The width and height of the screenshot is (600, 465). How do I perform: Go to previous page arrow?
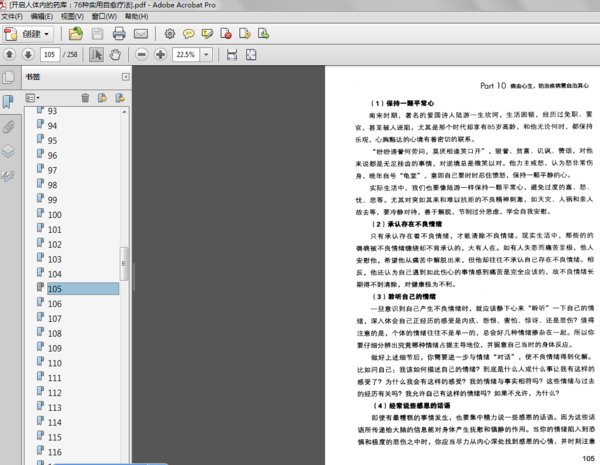(x=9, y=54)
